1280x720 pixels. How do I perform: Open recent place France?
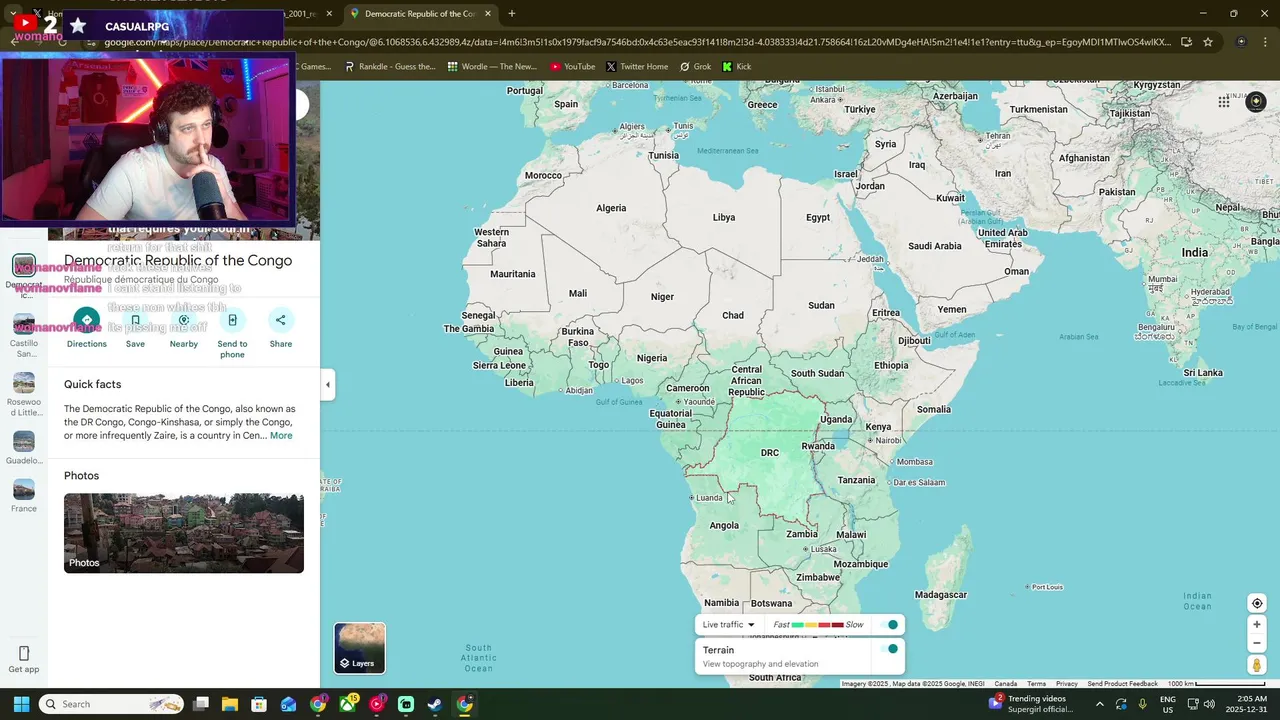(24, 495)
